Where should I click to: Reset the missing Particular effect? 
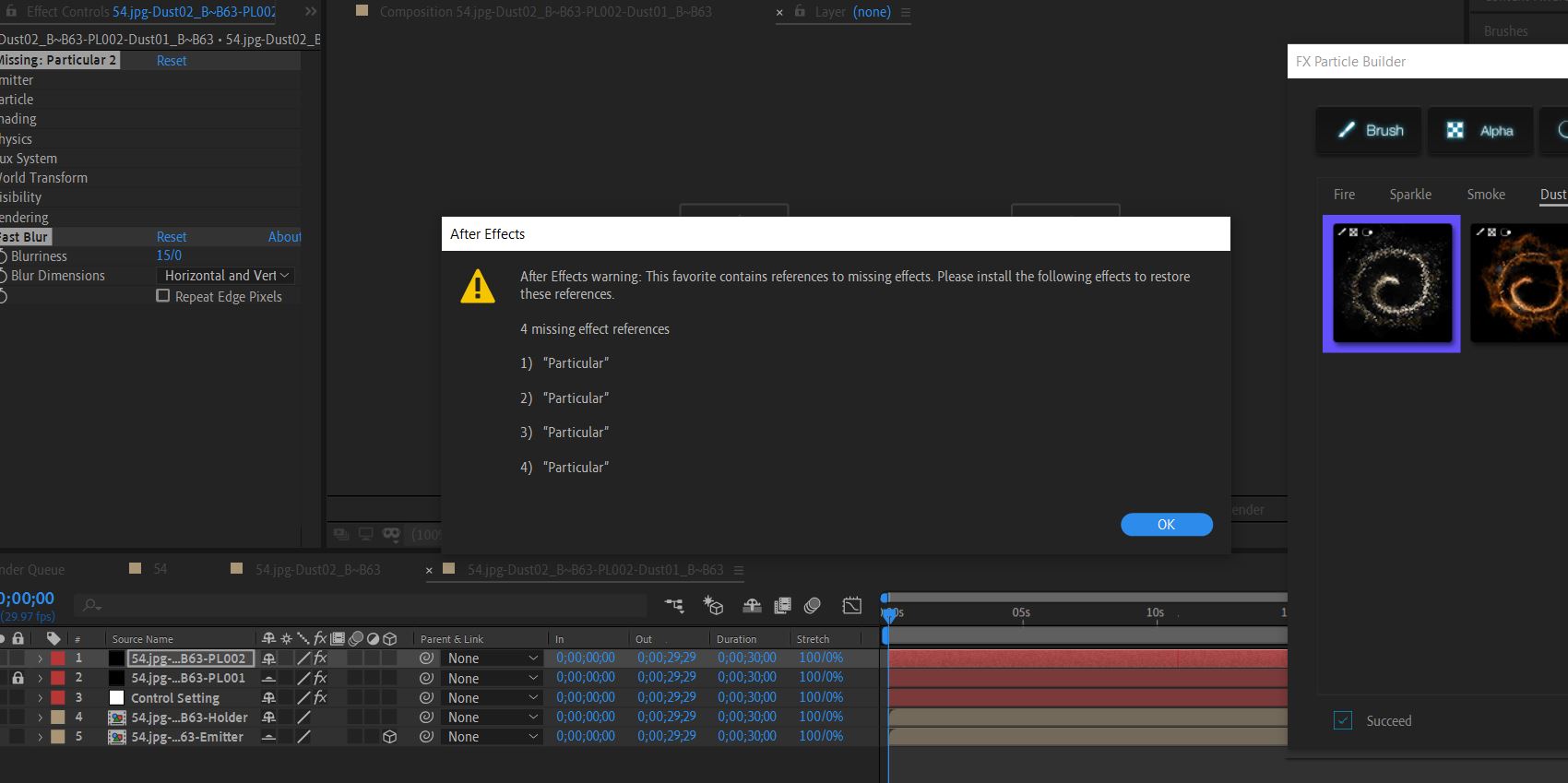click(172, 61)
